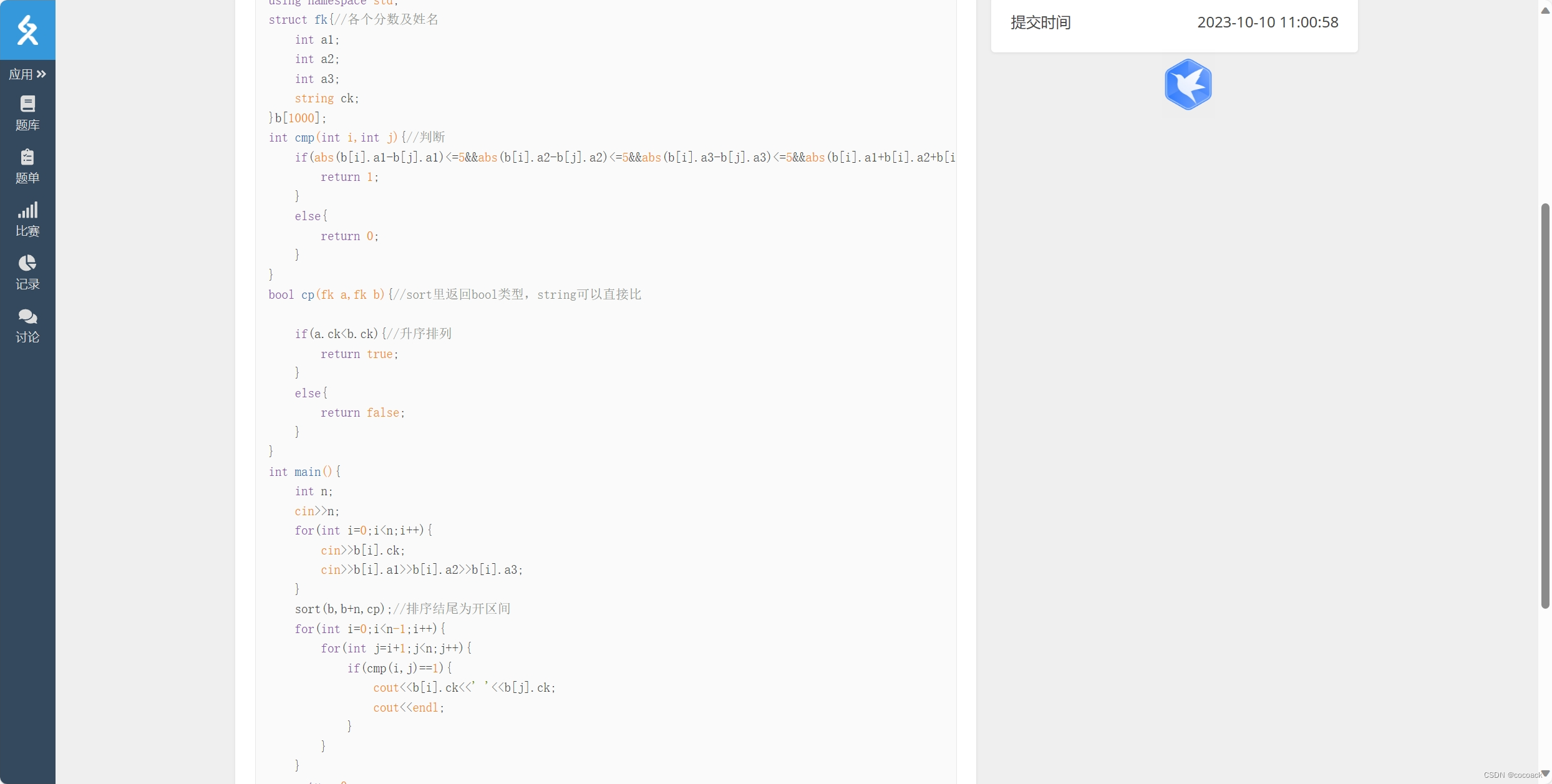Click the submission timestamp 2023-10-10 11:00:58
This screenshot has height=784, width=1552.
pos(1268,22)
